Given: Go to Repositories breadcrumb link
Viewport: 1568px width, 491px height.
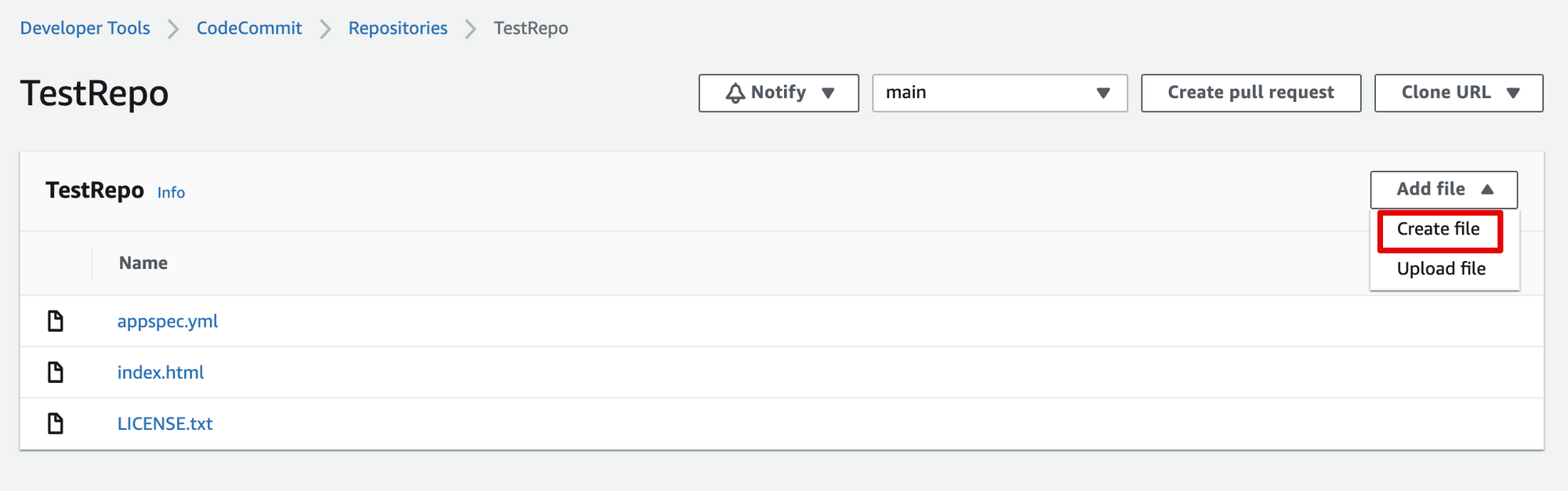Looking at the screenshot, I should click(397, 28).
